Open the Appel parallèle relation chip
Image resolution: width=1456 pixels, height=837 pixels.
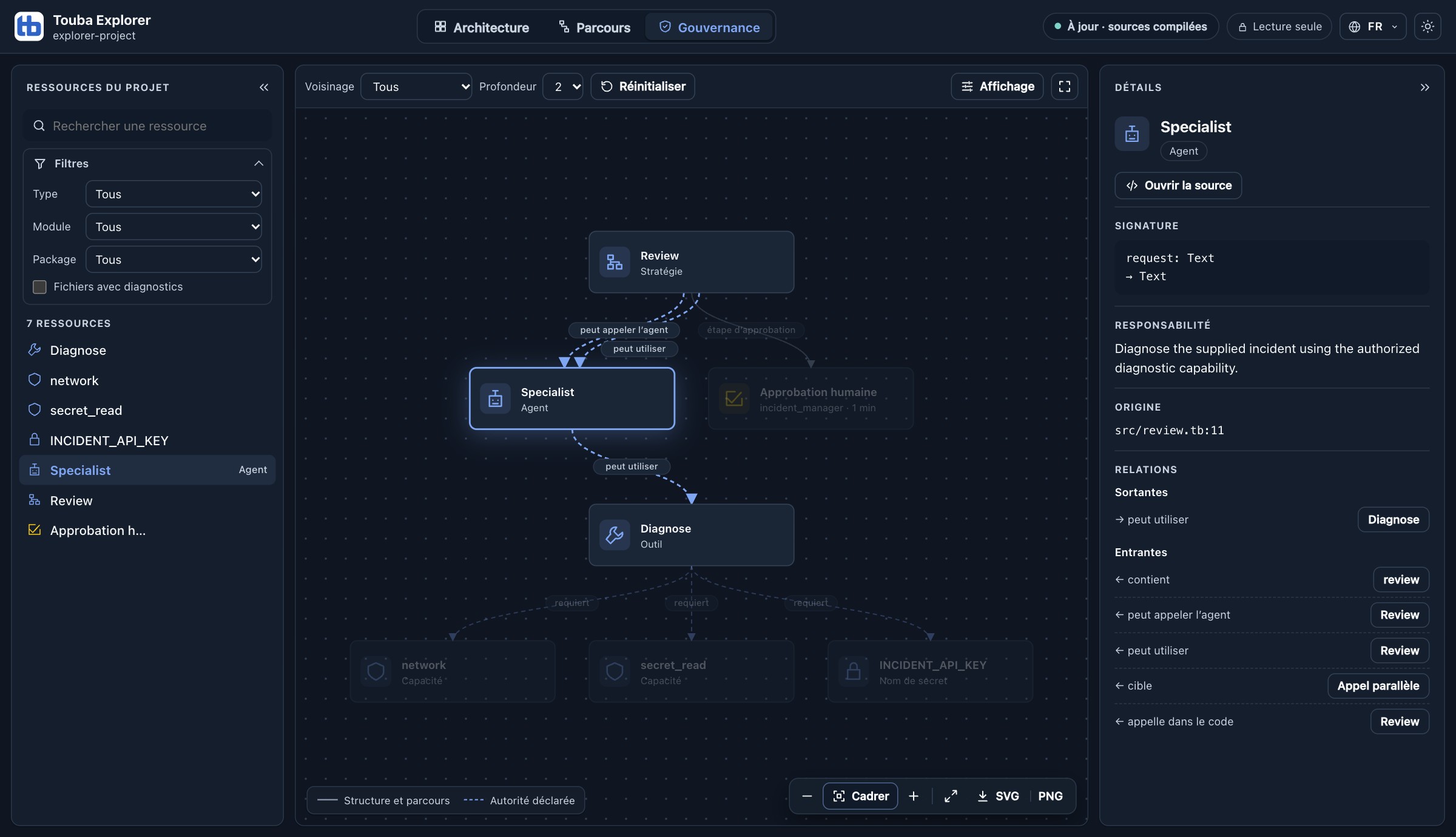tap(1378, 686)
